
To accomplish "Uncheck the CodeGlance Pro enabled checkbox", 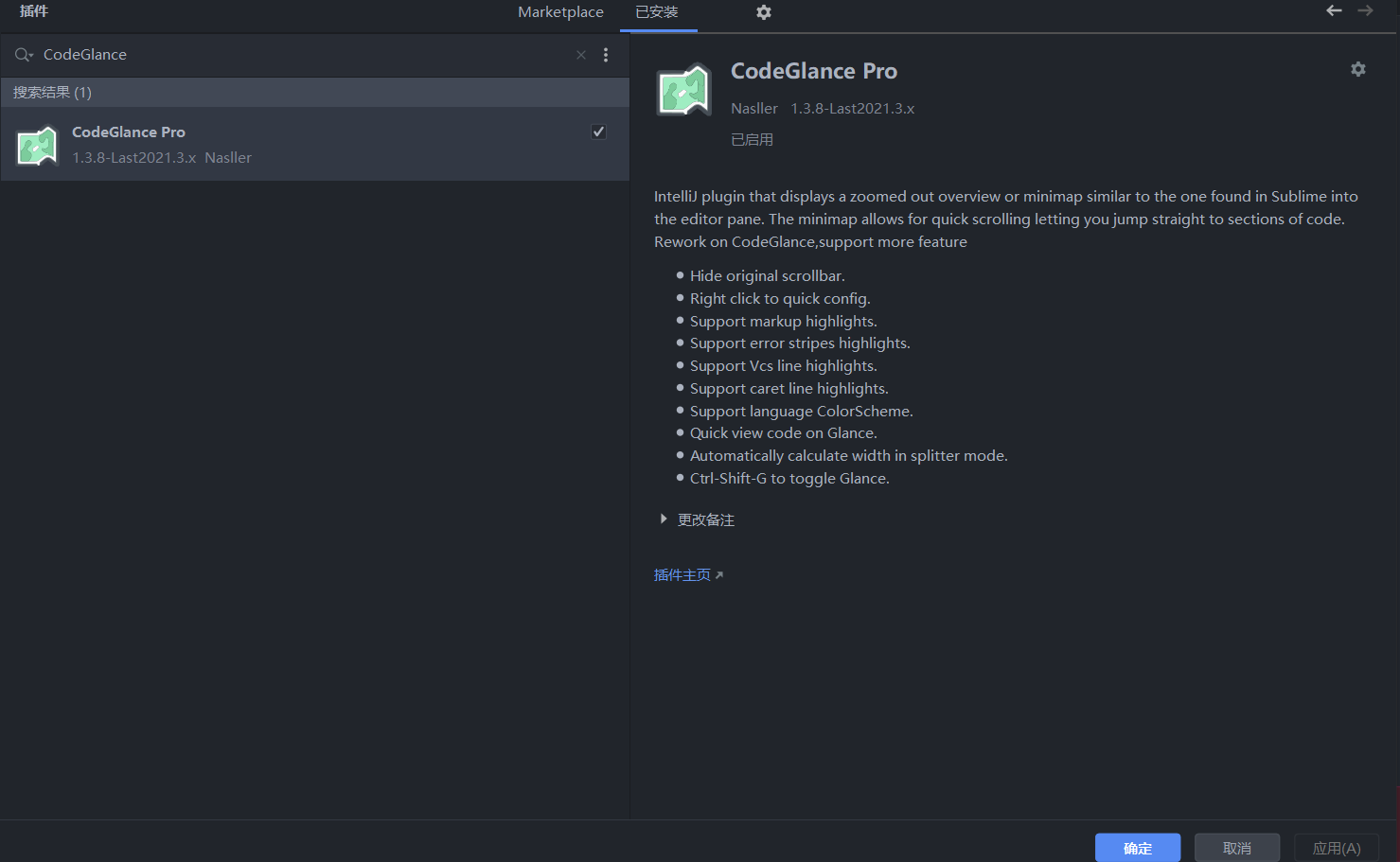I will [598, 132].
